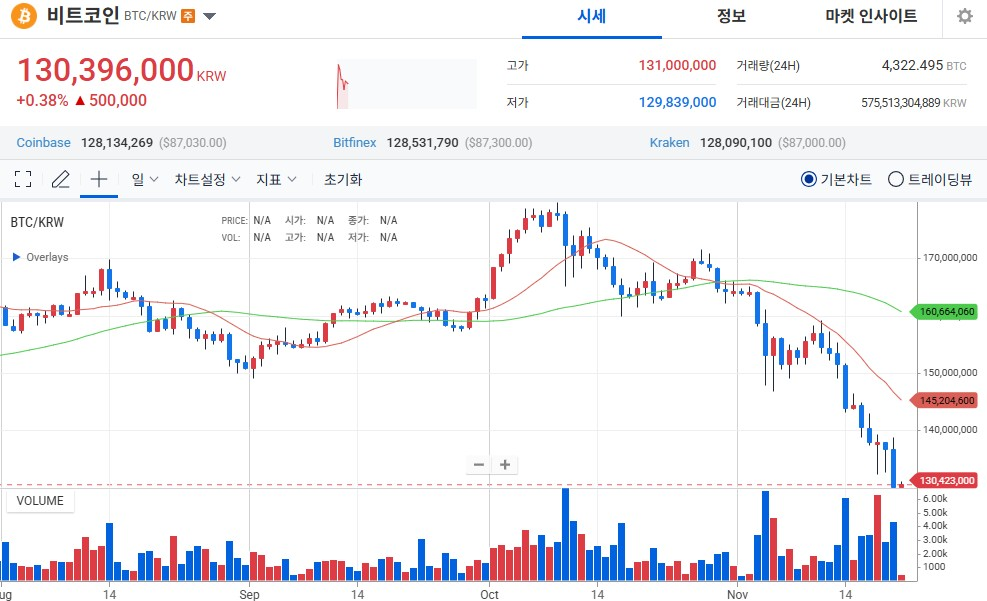
Task: Expand the Overlays triangle toggle
Action: tap(16, 257)
